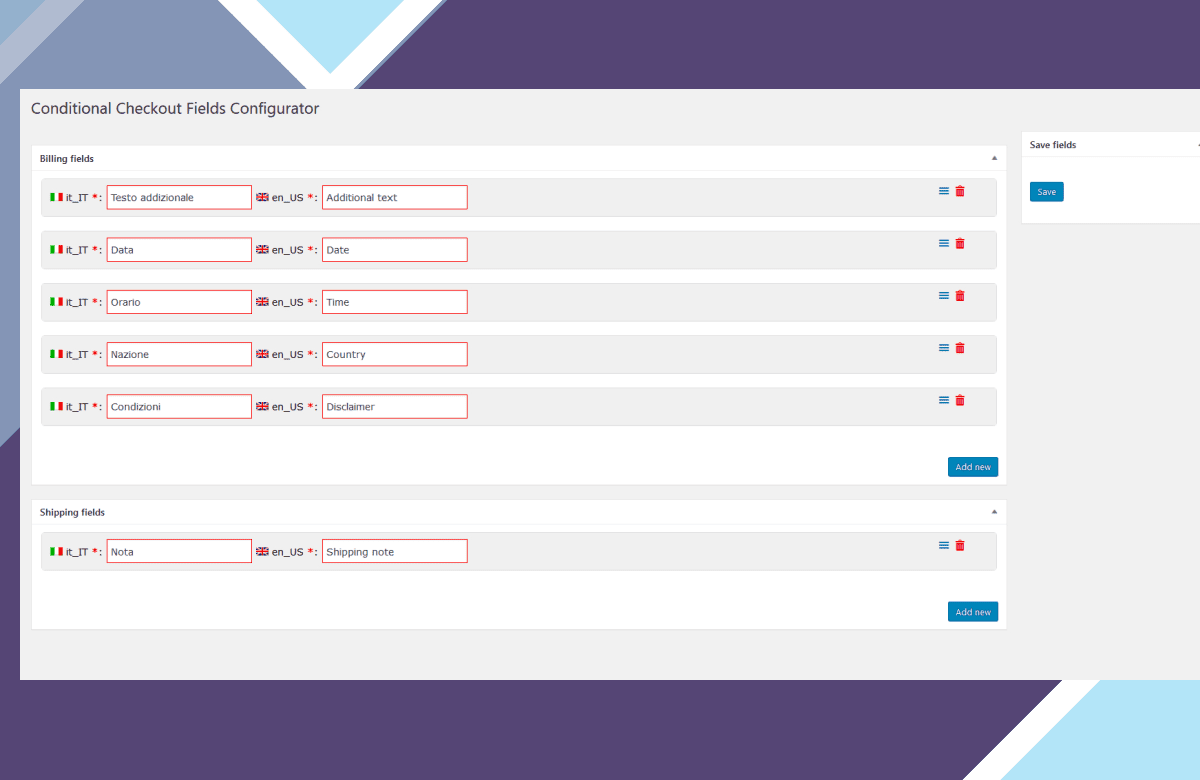Remove the Nazione / Country field
Viewport: 1200px width, 780px height.
pyautogui.click(x=960, y=348)
